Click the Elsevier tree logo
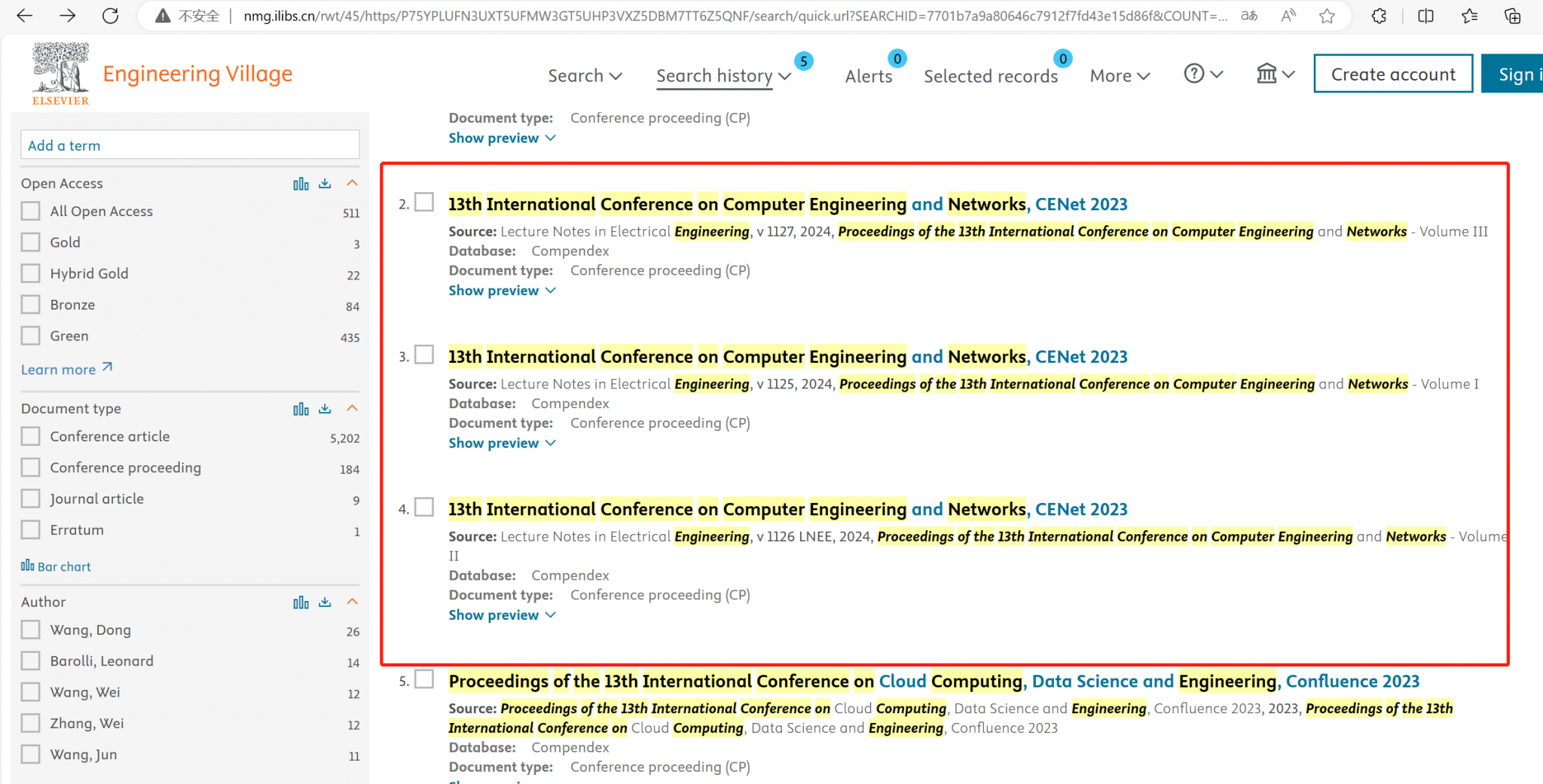Screen dimensions: 1543x784 point(60,73)
